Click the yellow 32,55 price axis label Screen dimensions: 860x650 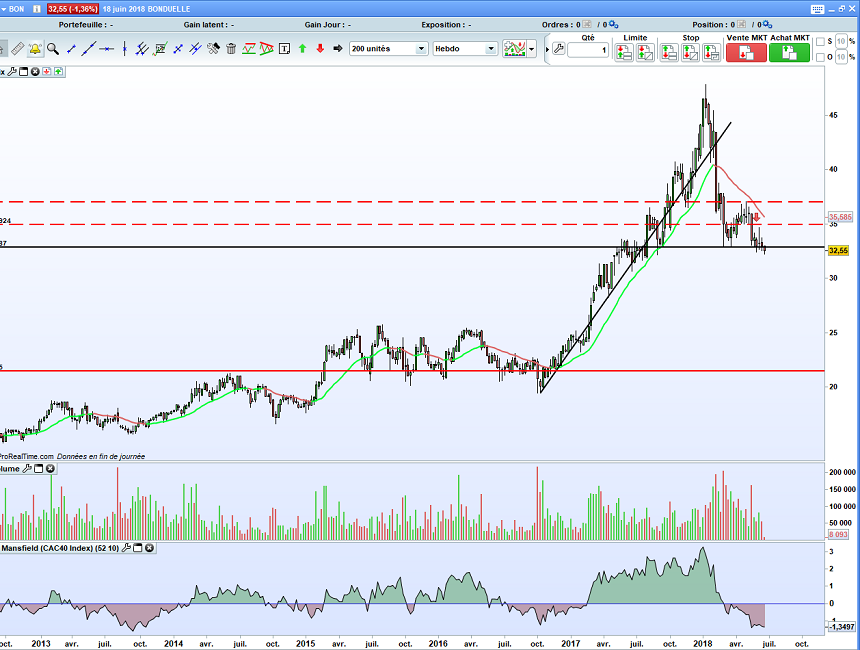838,251
